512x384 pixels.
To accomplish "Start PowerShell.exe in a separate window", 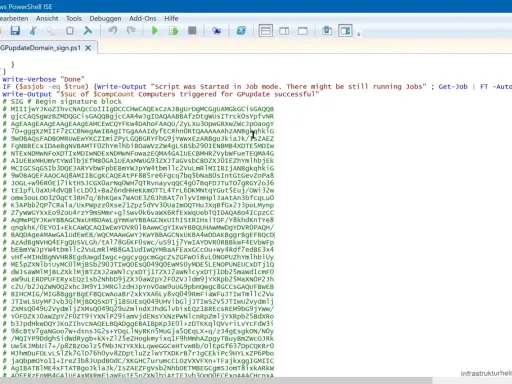I will [x=241, y=31].
